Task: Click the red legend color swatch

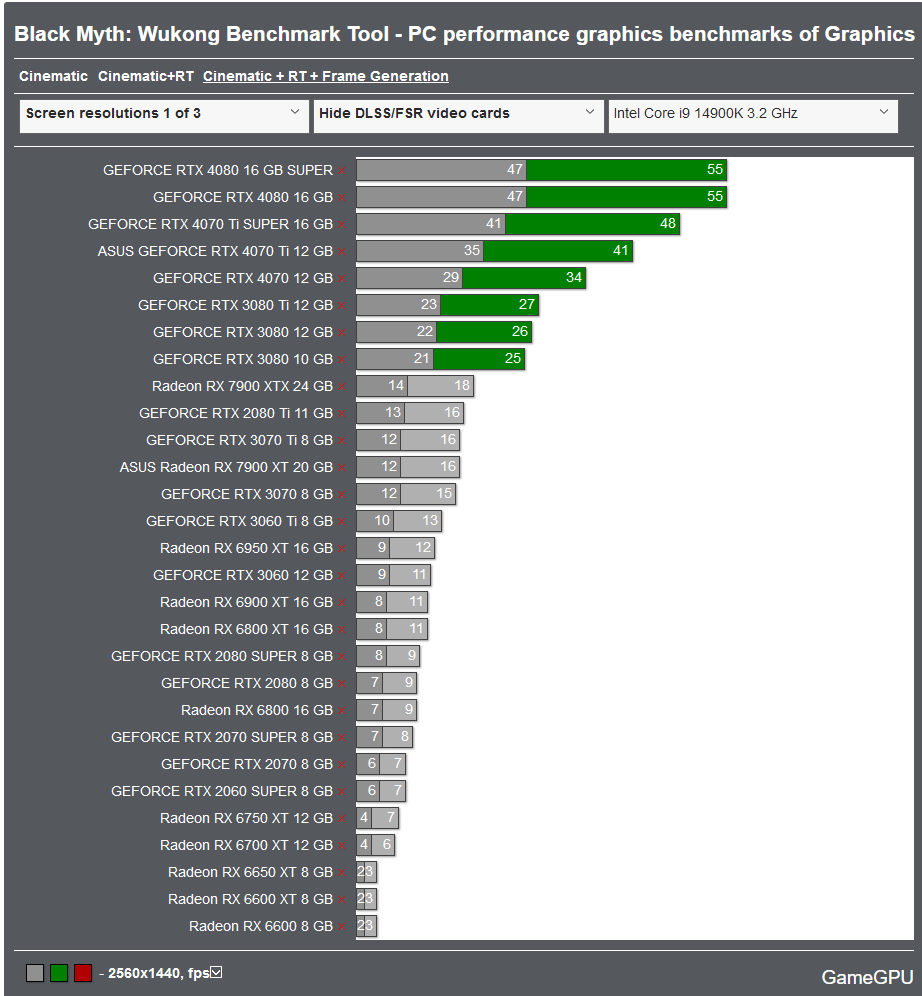Action: (x=83, y=973)
